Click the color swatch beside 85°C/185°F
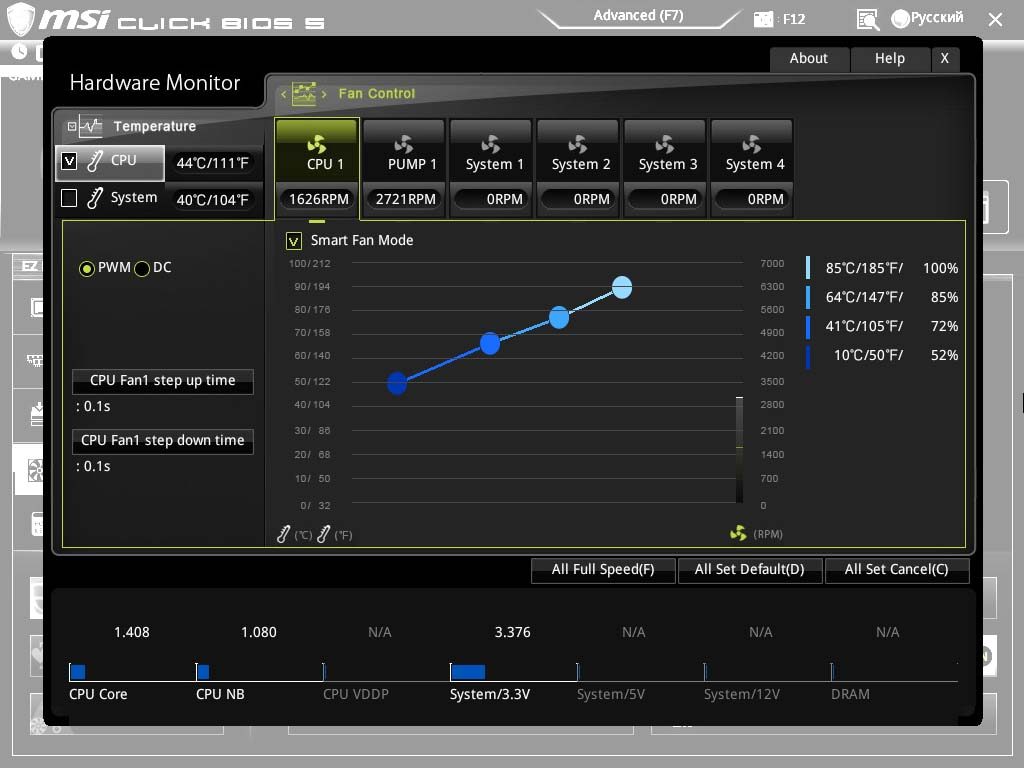 808,268
